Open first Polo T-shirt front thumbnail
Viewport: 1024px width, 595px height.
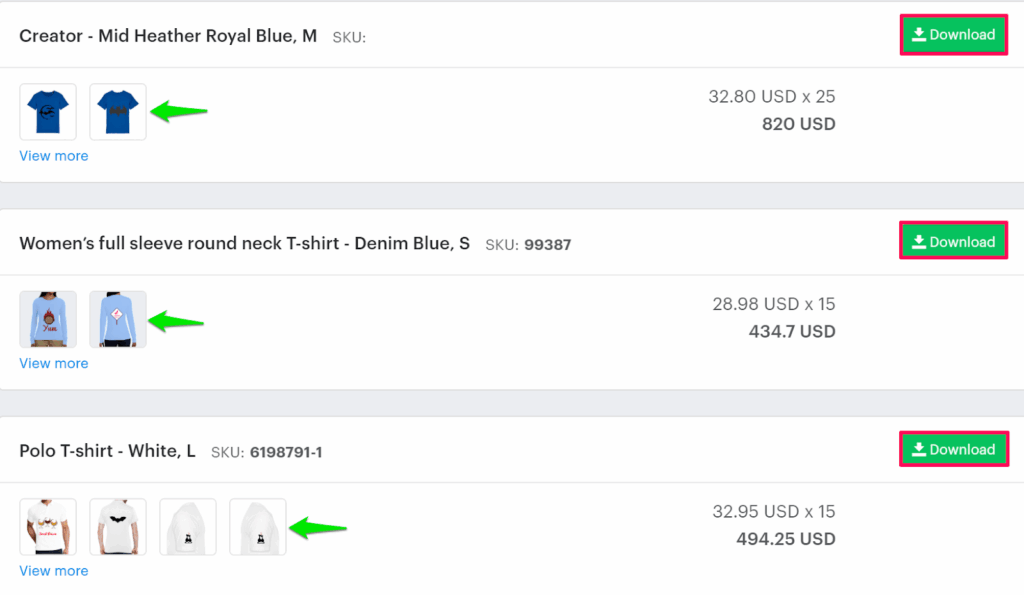click(48, 527)
